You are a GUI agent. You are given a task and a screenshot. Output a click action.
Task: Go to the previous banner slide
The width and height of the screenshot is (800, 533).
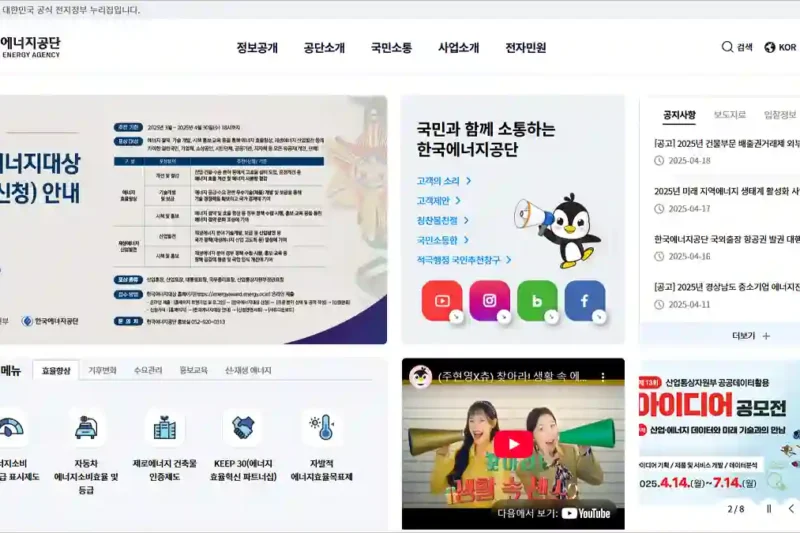pos(791,509)
